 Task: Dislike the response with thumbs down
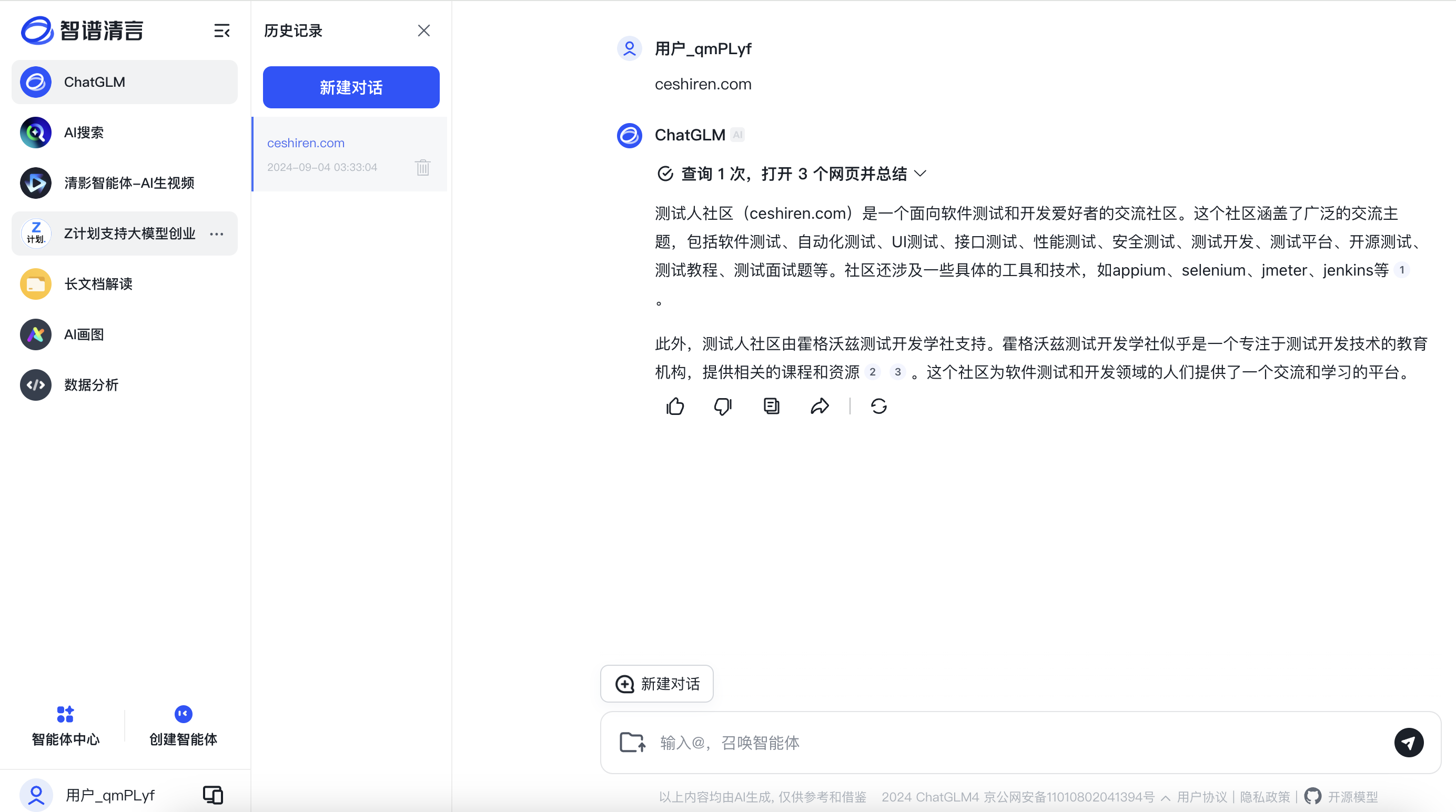tap(723, 405)
